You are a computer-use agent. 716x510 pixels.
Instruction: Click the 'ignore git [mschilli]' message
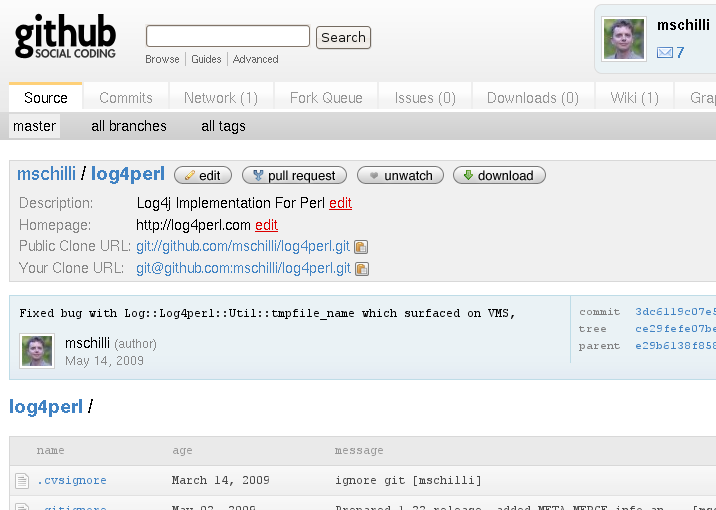click(408, 480)
